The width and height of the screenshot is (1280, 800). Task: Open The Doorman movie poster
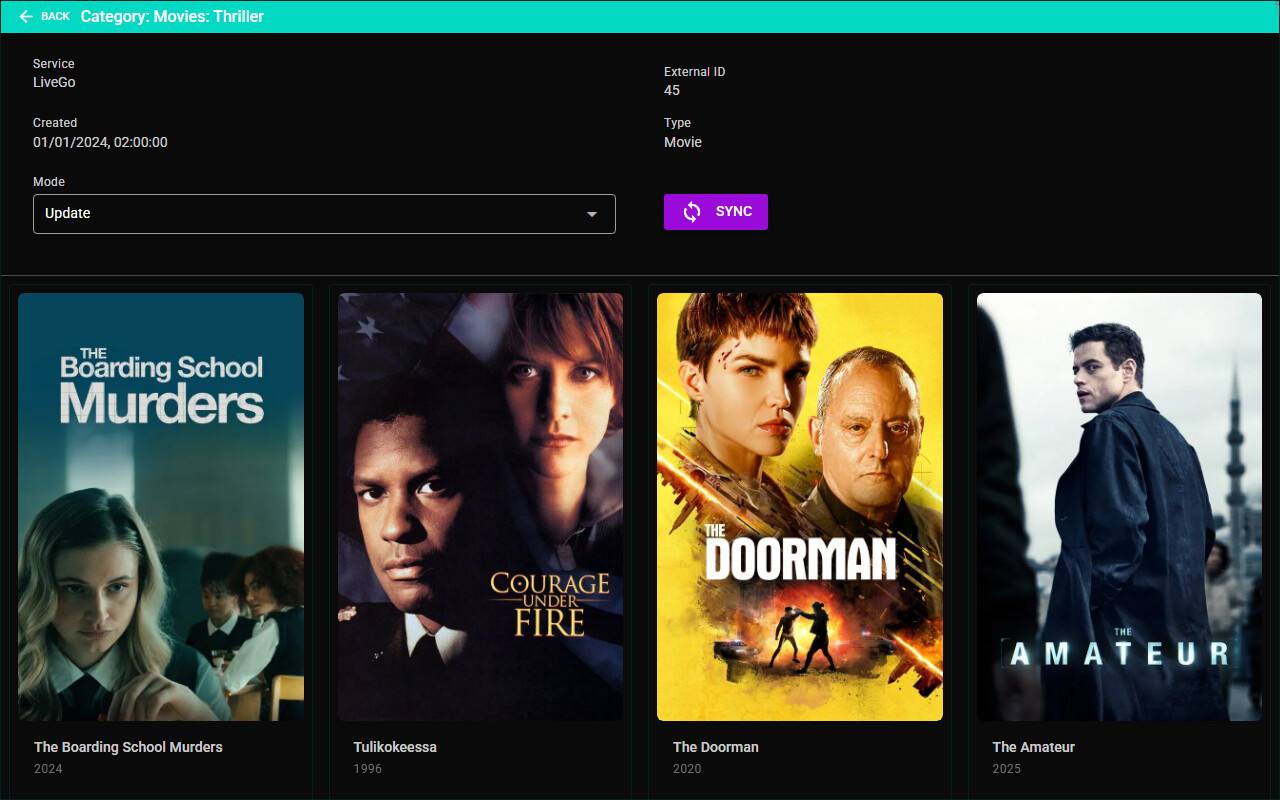tap(800, 507)
